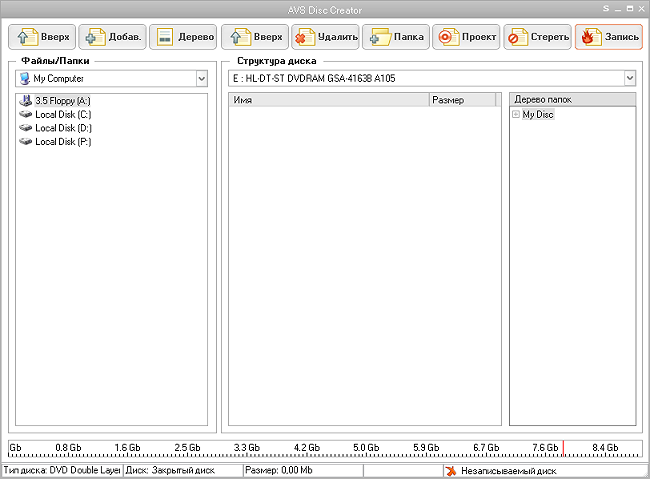Click the Диск: Закрытый диск status field
The image size is (650, 479).
[183, 471]
